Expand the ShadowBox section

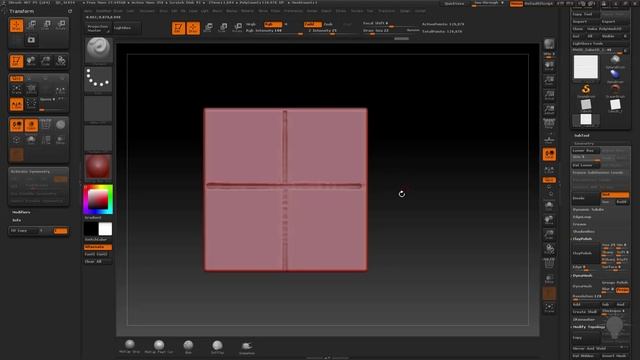click(x=583, y=231)
